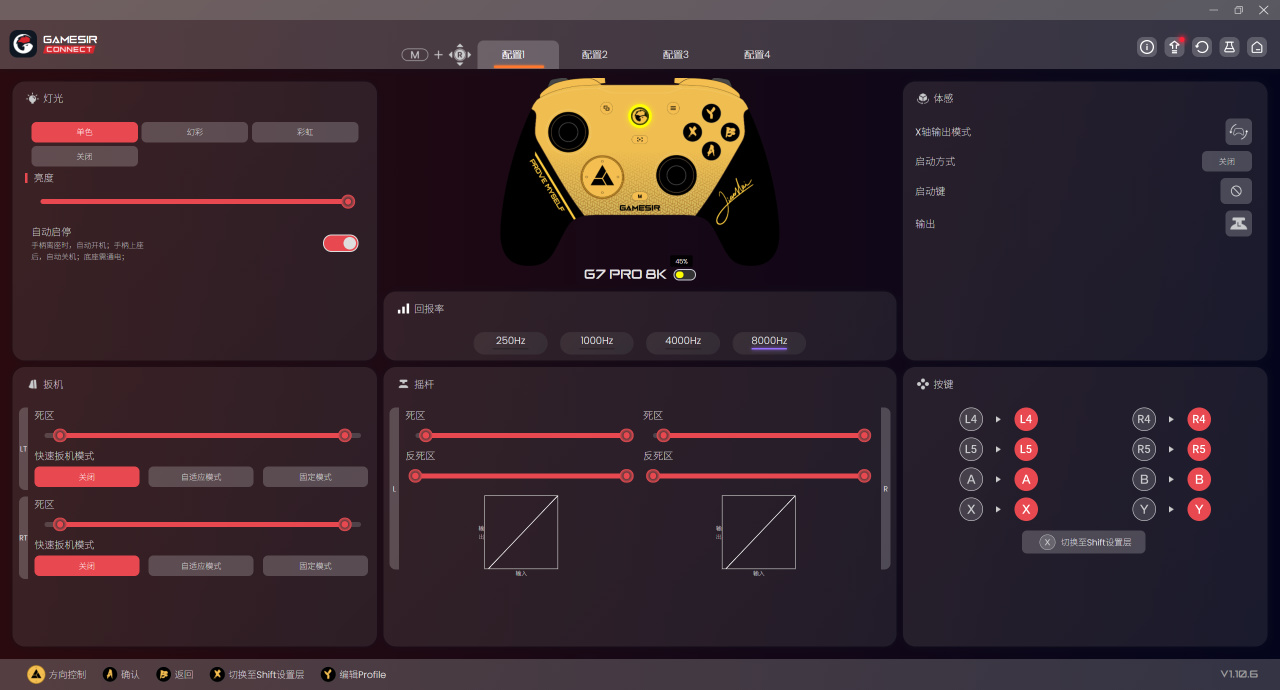Click the grey R5 source button

click(x=1144, y=450)
